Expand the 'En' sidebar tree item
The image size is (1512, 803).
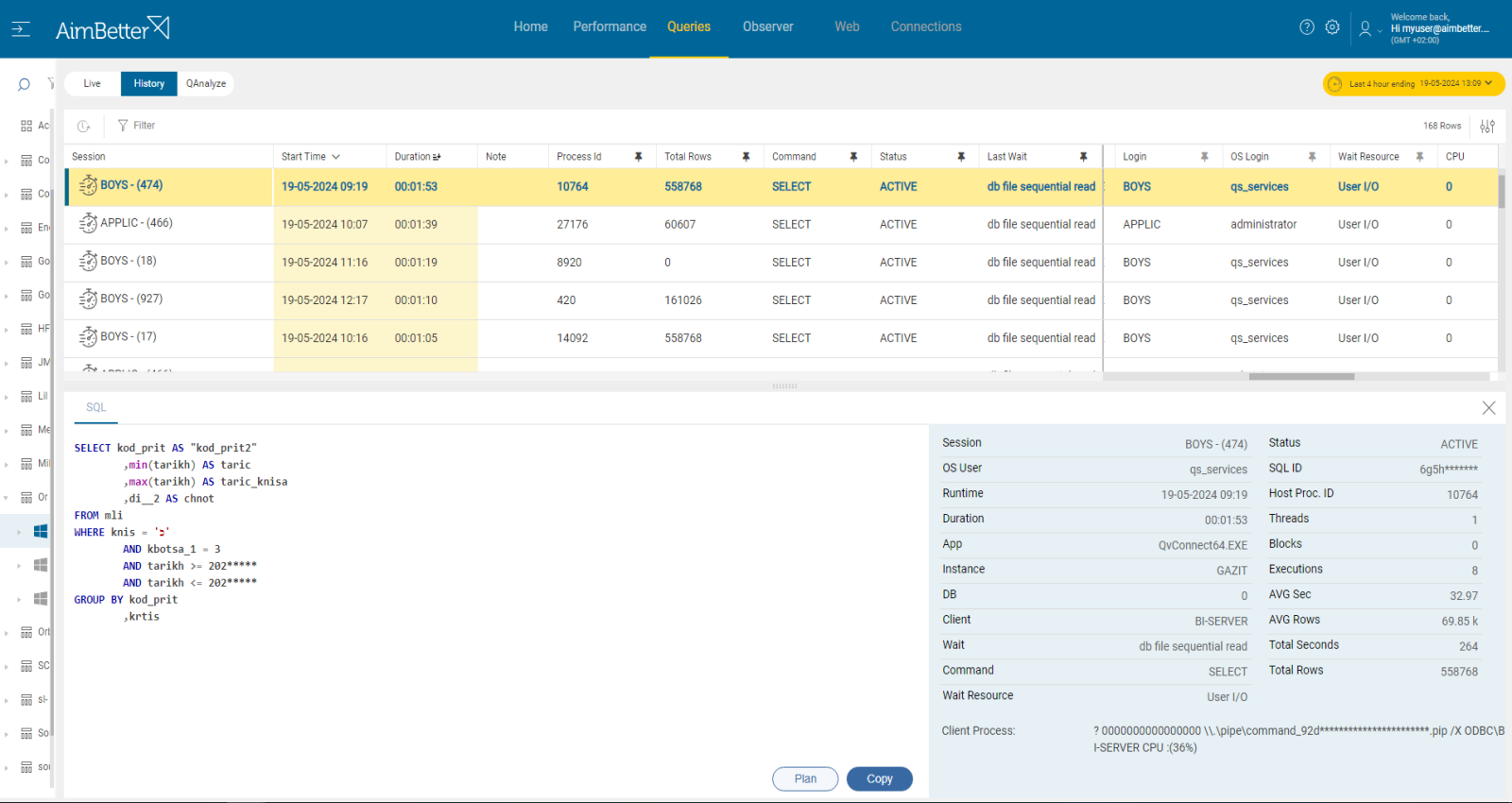click(7, 229)
